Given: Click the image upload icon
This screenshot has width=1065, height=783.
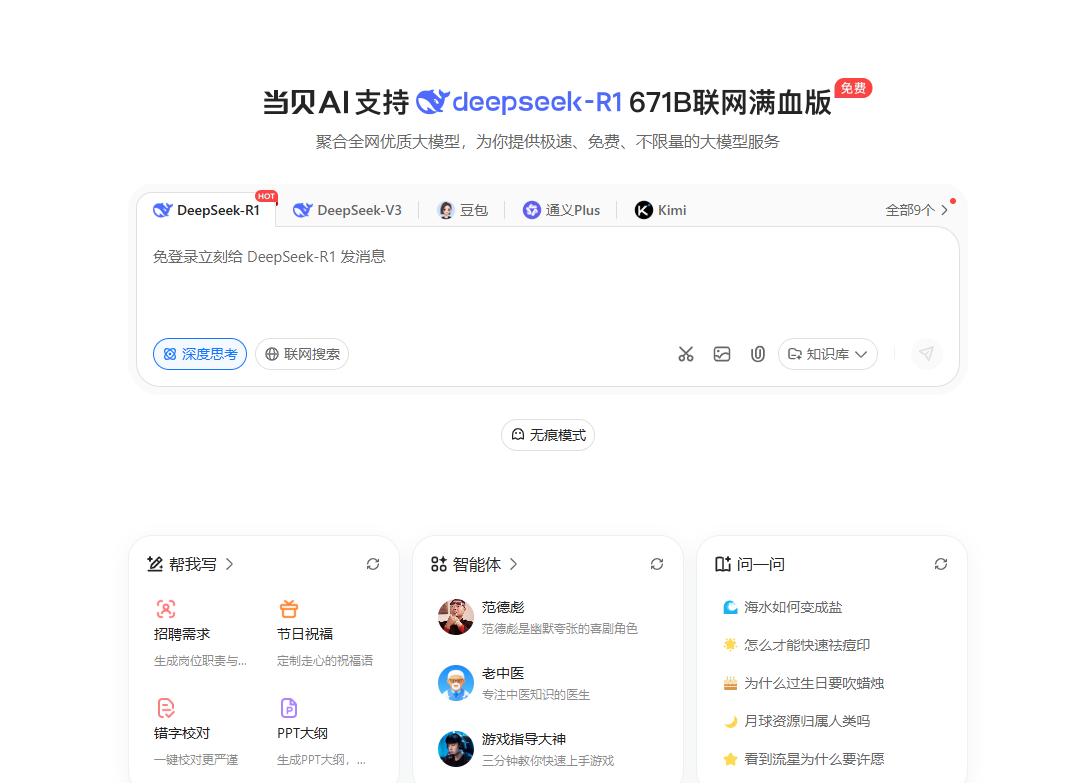Looking at the screenshot, I should pyautogui.click(x=722, y=354).
